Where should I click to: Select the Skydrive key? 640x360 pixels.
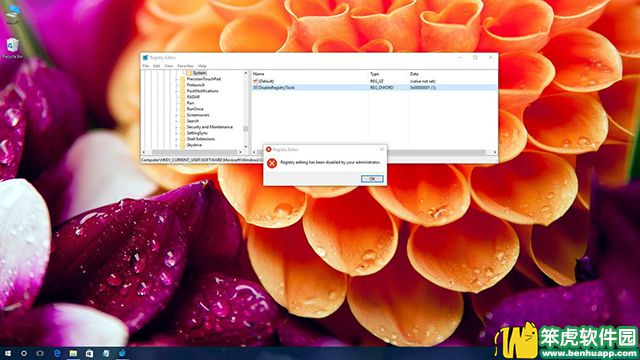point(194,145)
